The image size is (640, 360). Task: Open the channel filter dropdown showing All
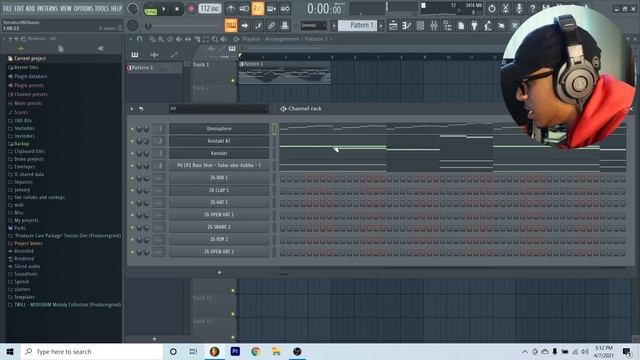tap(219, 109)
